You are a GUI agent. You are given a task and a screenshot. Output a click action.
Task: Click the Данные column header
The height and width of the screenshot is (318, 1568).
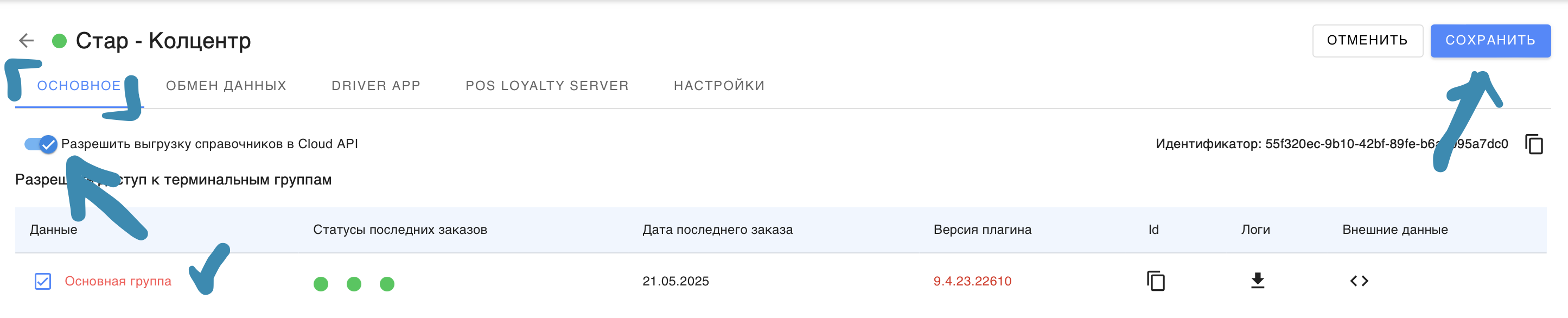(x=54, y=230)
